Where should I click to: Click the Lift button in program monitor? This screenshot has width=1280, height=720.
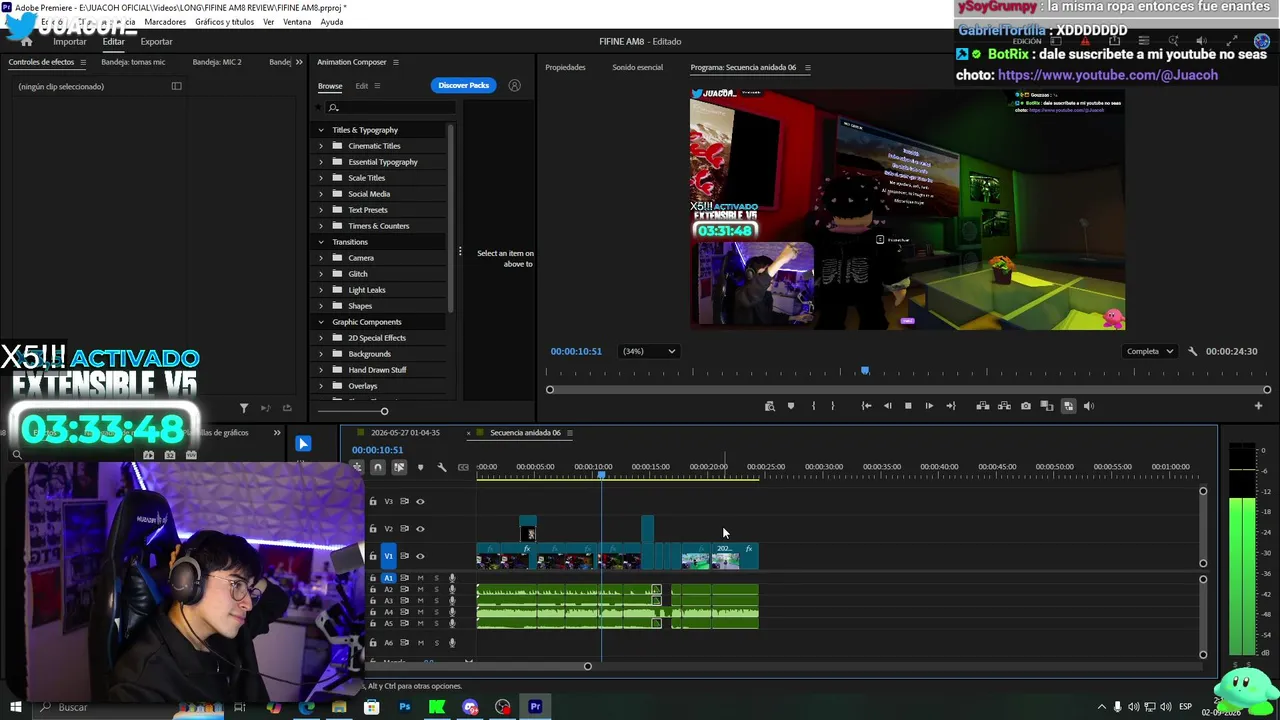983,406
